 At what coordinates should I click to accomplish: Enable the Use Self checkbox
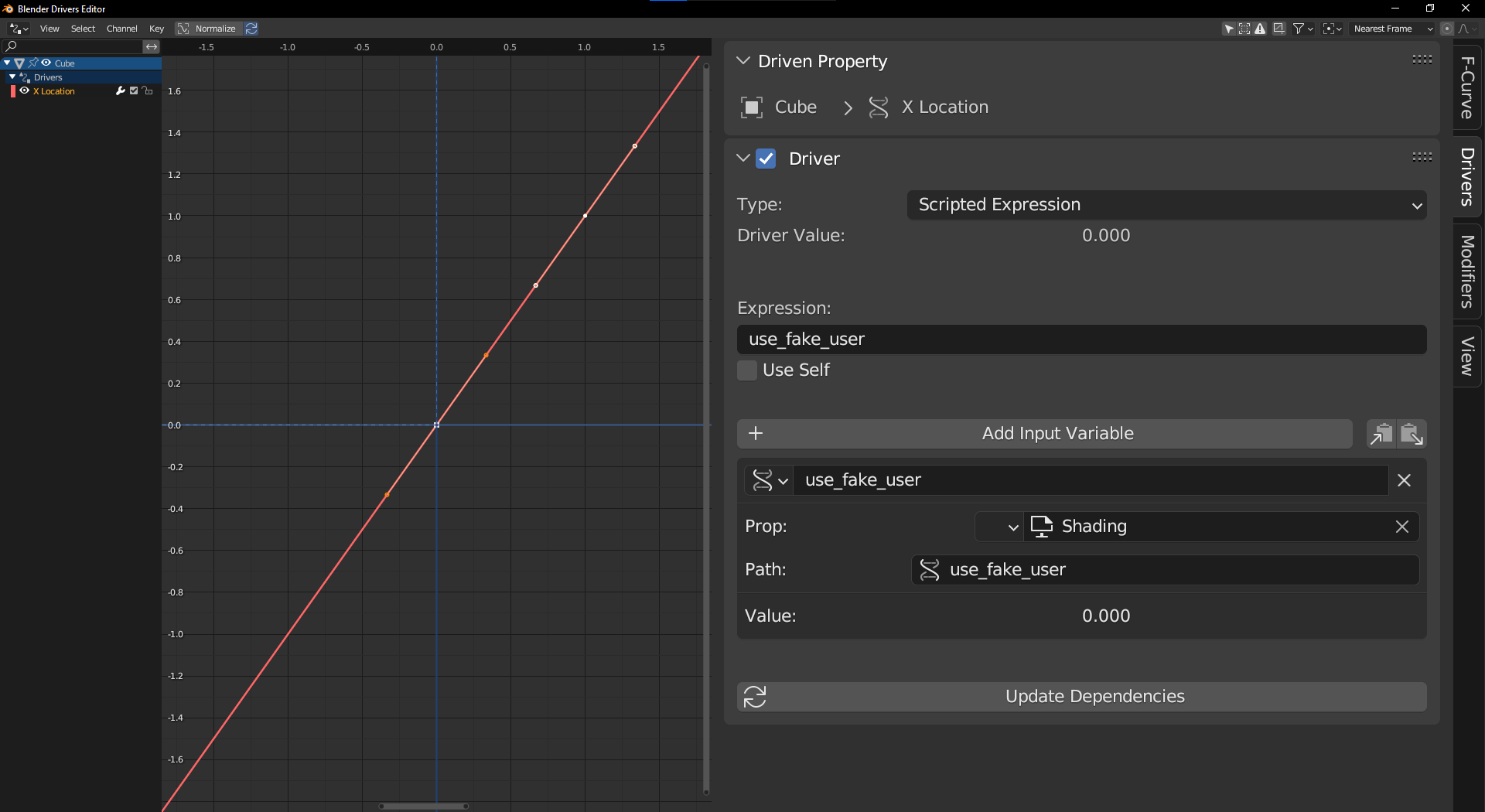747,370
